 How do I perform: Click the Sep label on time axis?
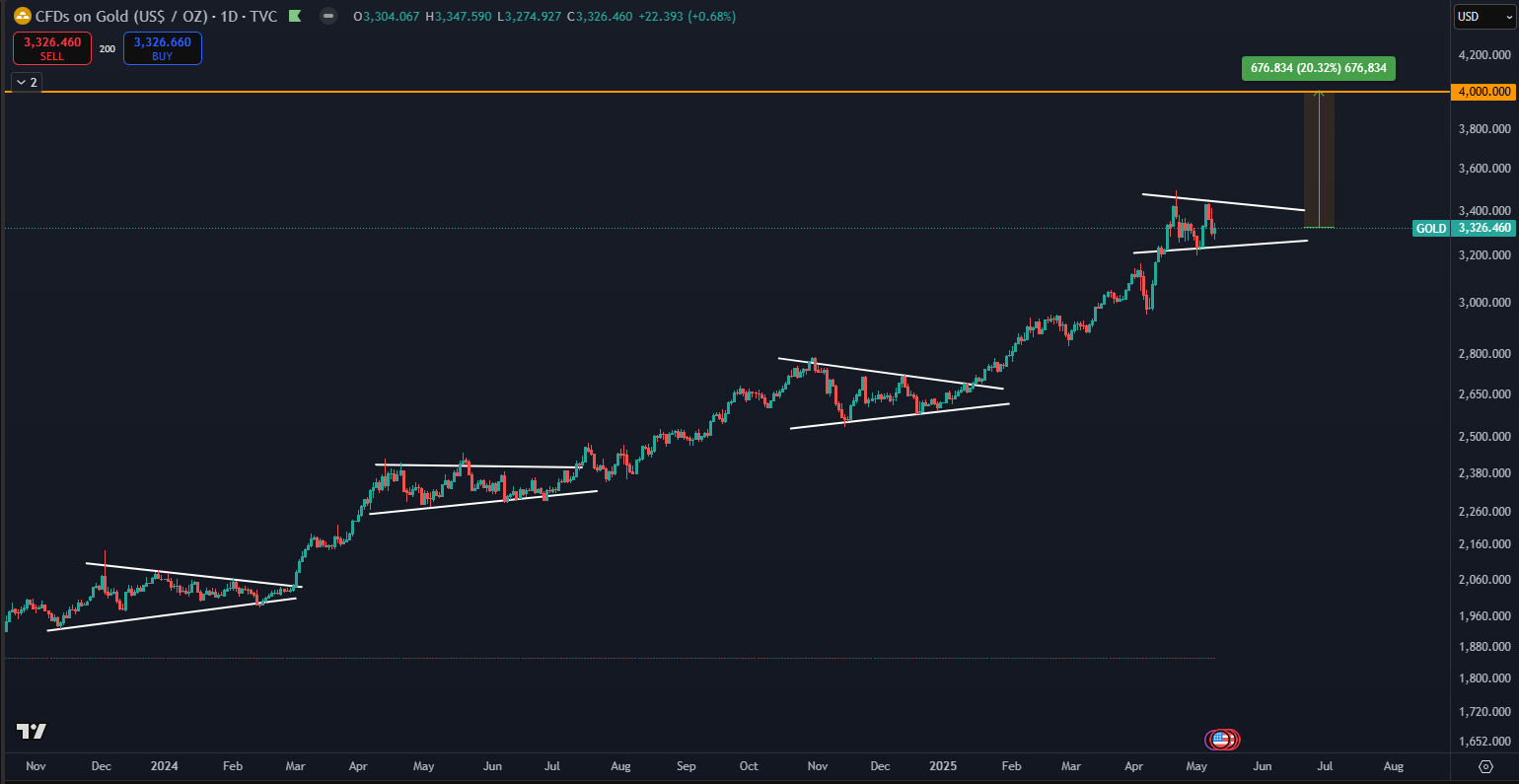pyautogui.click(x=687, y=766)
